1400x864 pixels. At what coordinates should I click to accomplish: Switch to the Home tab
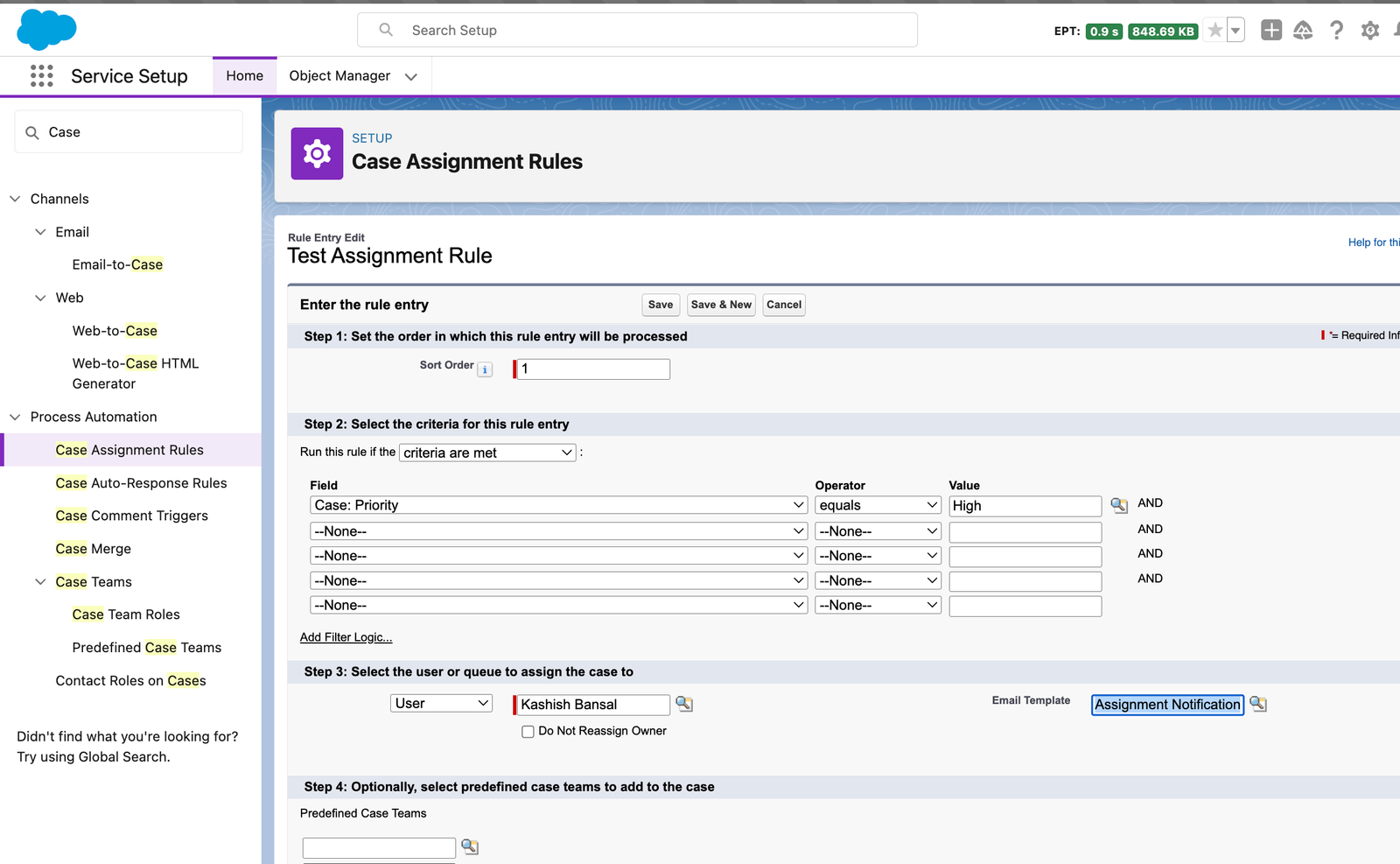click(x=245, y=76)
